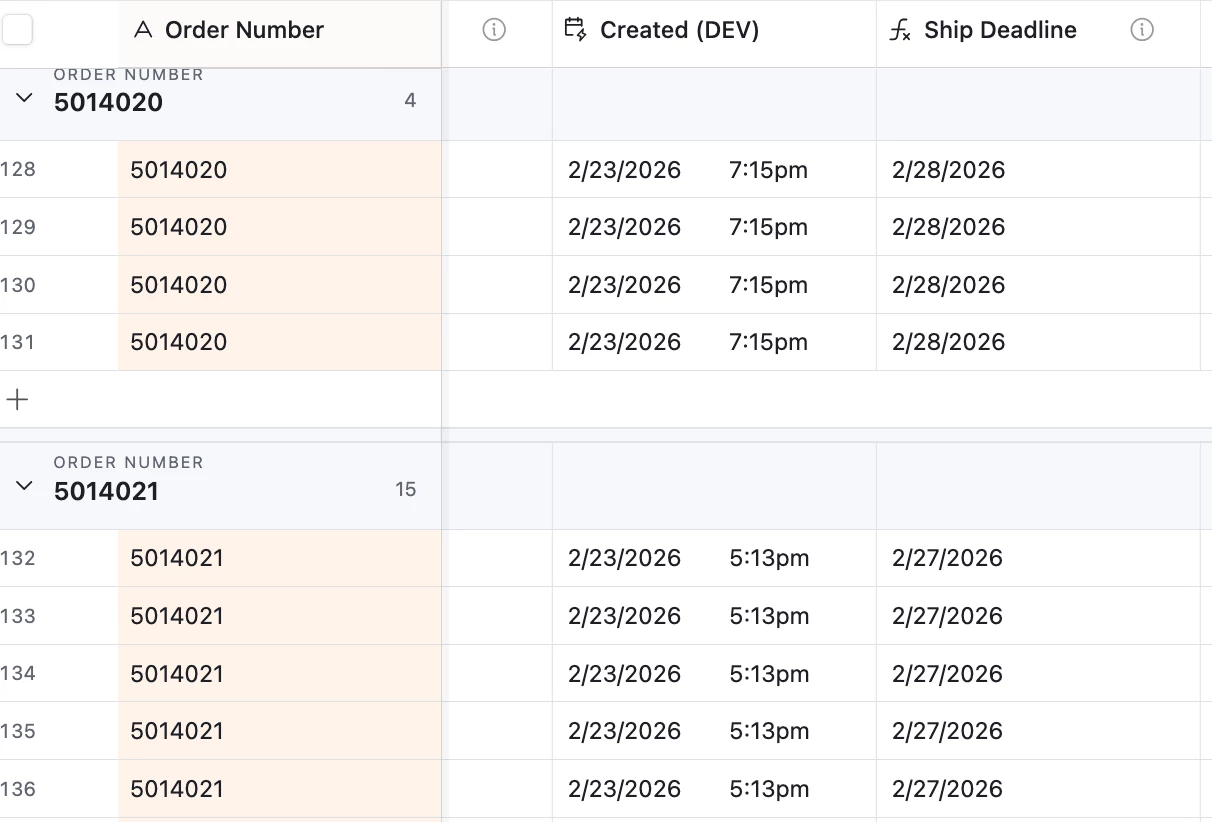
Task: Toggle the select-all checkbox in the header
Action: (18, 30)
